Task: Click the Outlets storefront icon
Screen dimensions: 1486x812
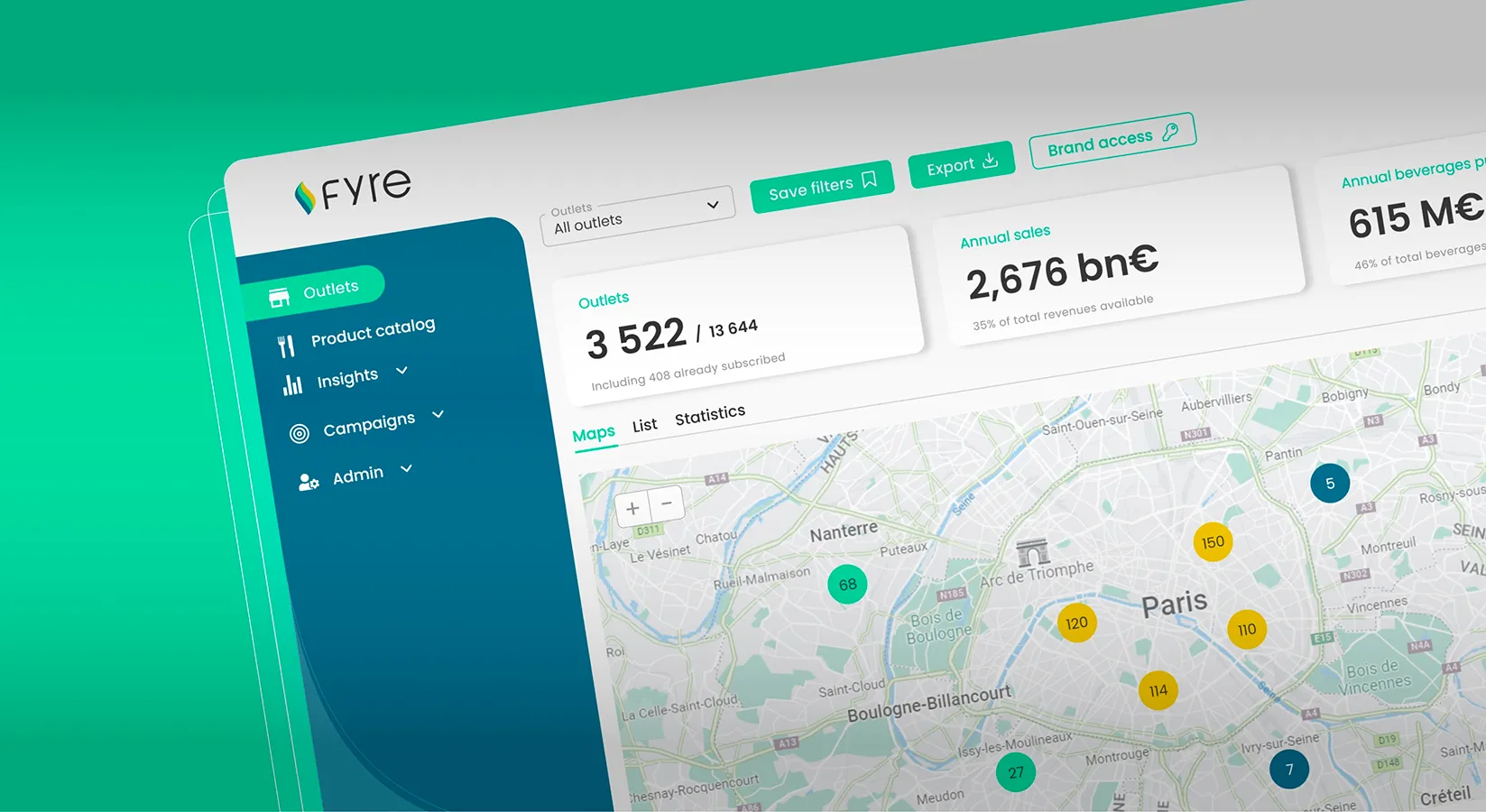Action: click(x=279, y=297)
